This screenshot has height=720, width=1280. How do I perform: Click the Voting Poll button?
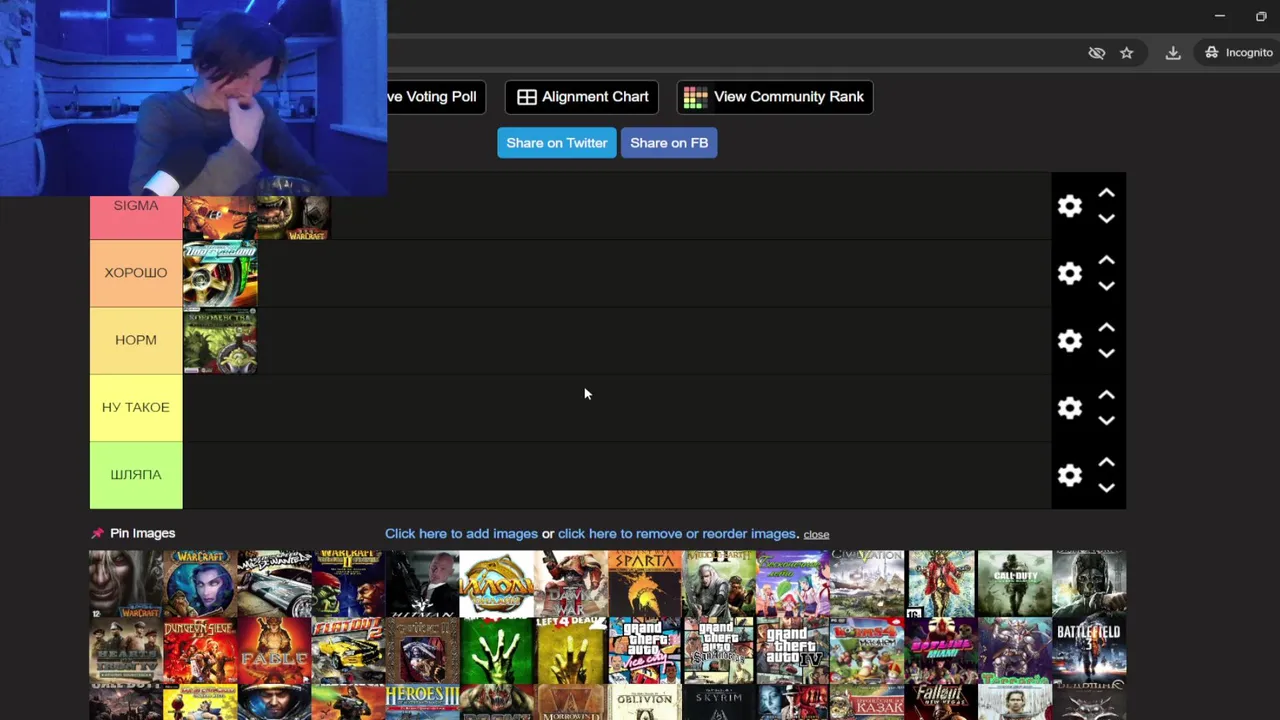[x=437, y=97]
